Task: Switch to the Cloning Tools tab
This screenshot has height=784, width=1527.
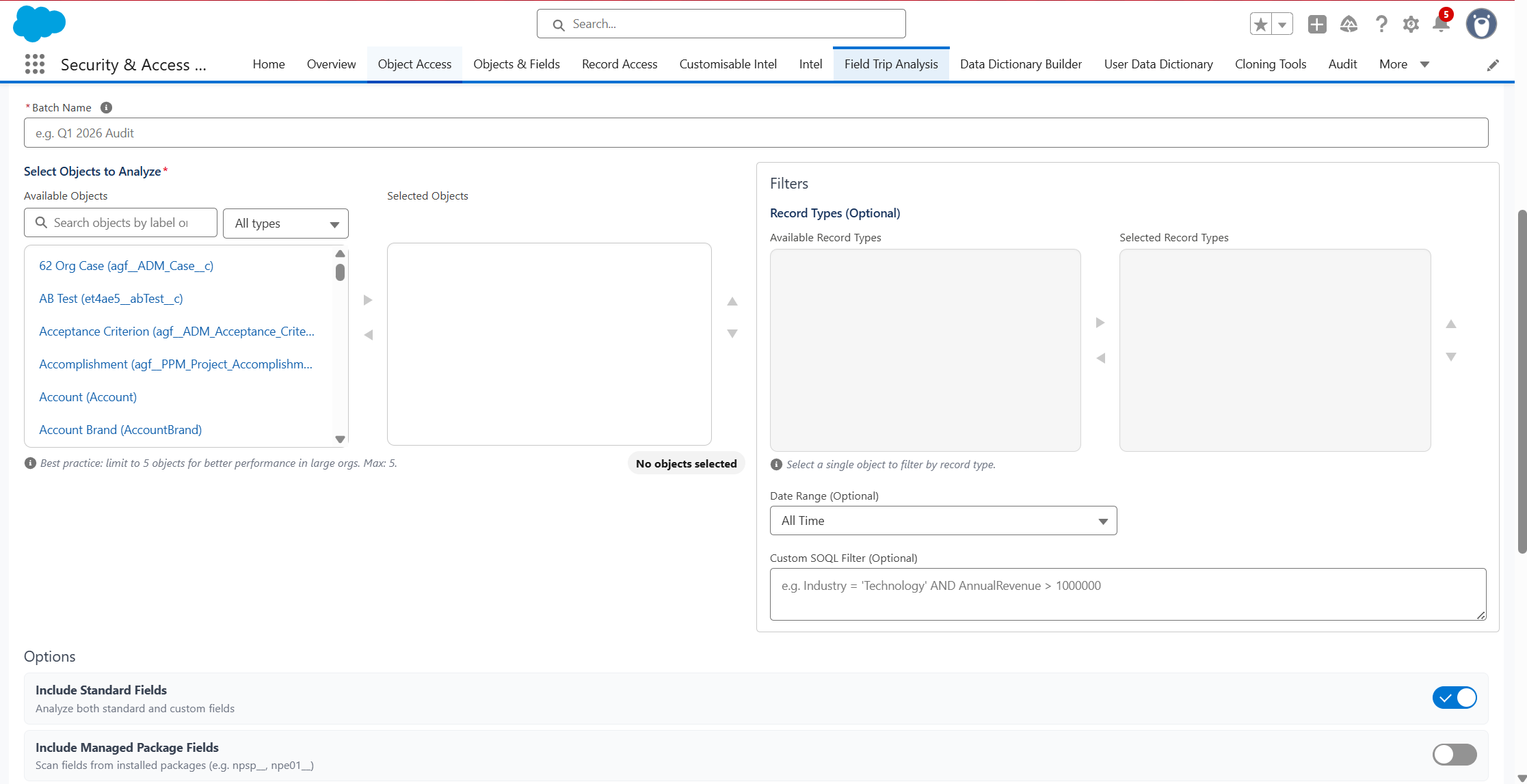Action: click(x=1271, y=64)
